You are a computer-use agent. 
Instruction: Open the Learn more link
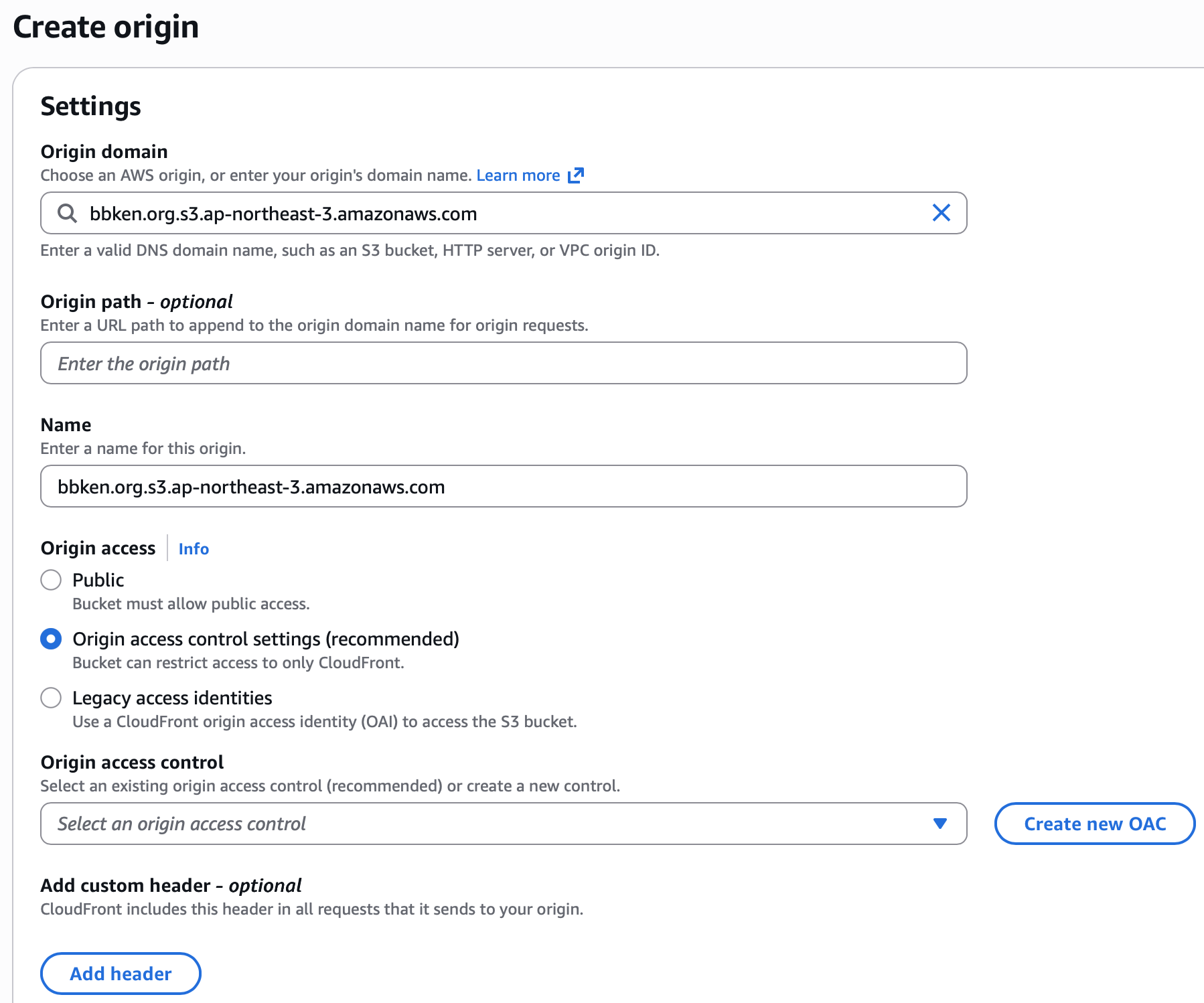pos(518,175)
